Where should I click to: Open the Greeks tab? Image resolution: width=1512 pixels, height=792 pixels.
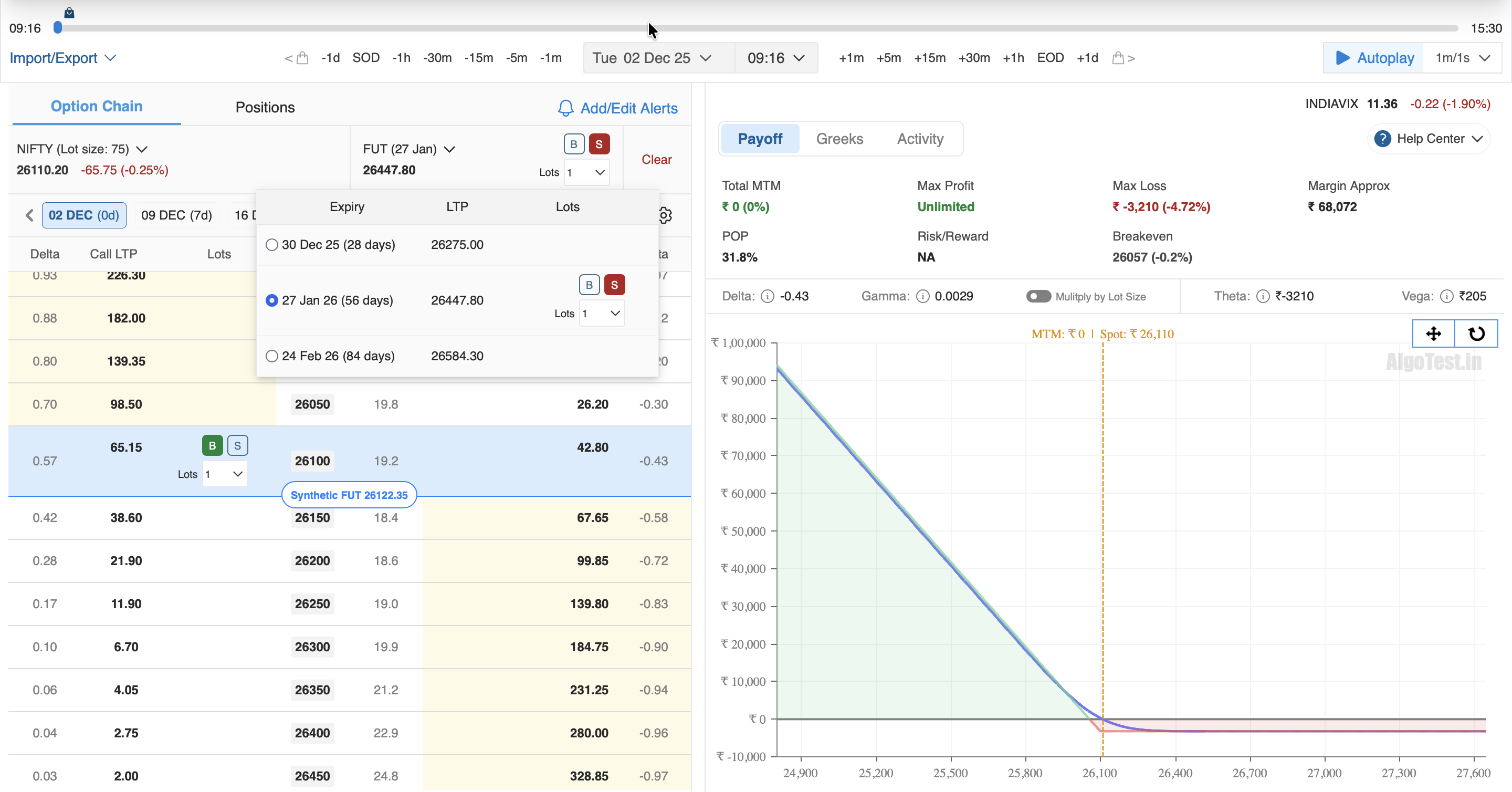[x=839, y=139]
